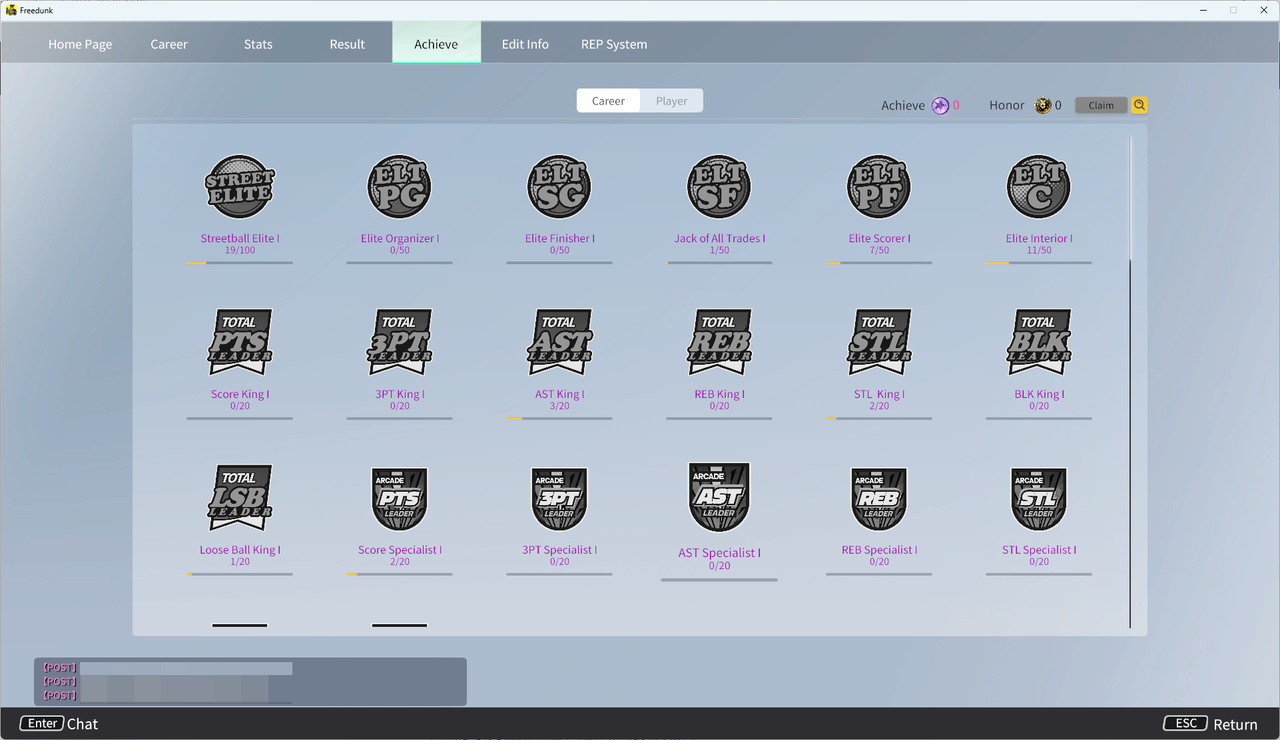The width and height of the screenshot is (1280, 740).
Task: Click the ESC Return button
Action: (x=1211, y=724)
